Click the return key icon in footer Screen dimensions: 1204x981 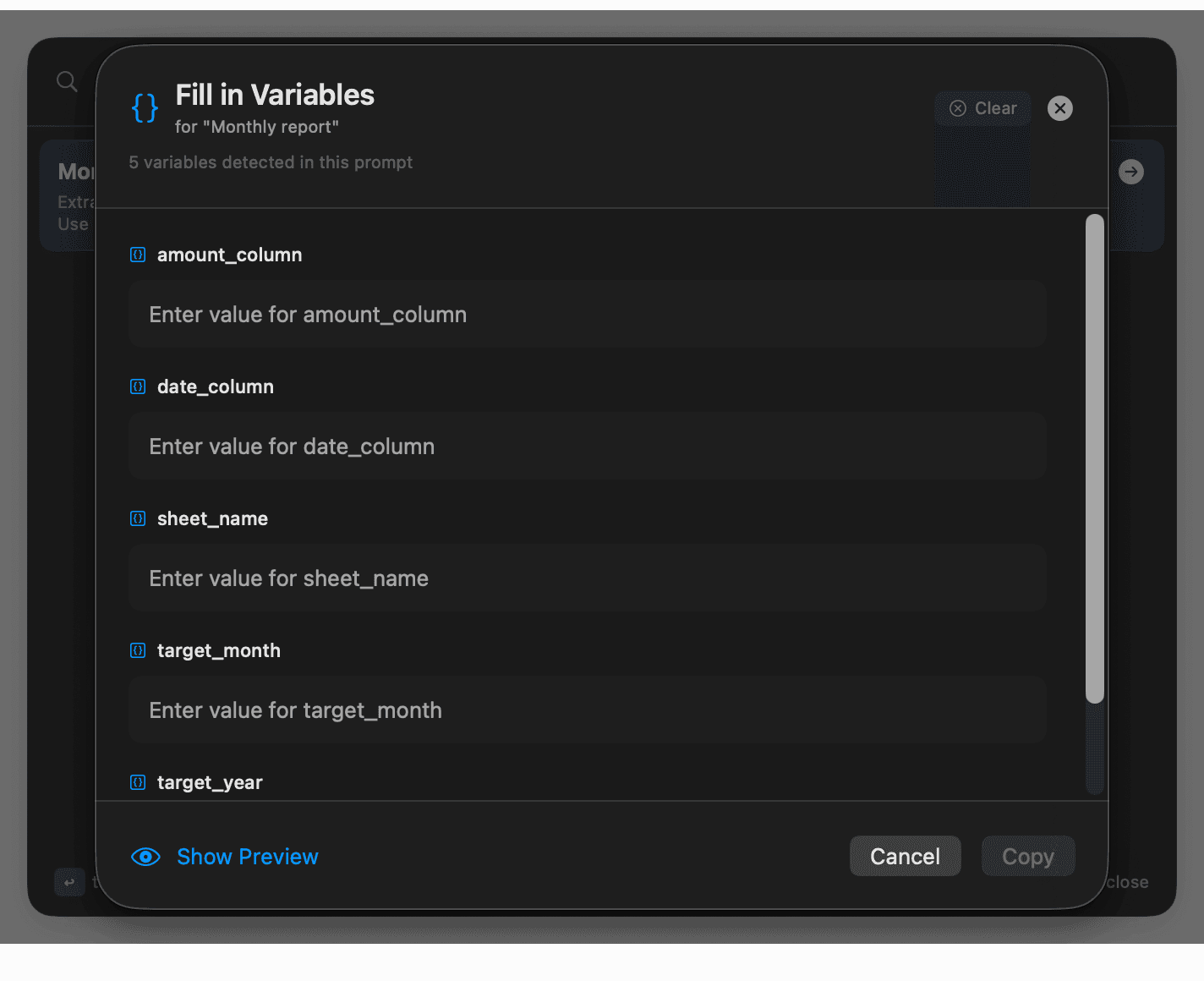pyautogui.click(x=69, y=882)
